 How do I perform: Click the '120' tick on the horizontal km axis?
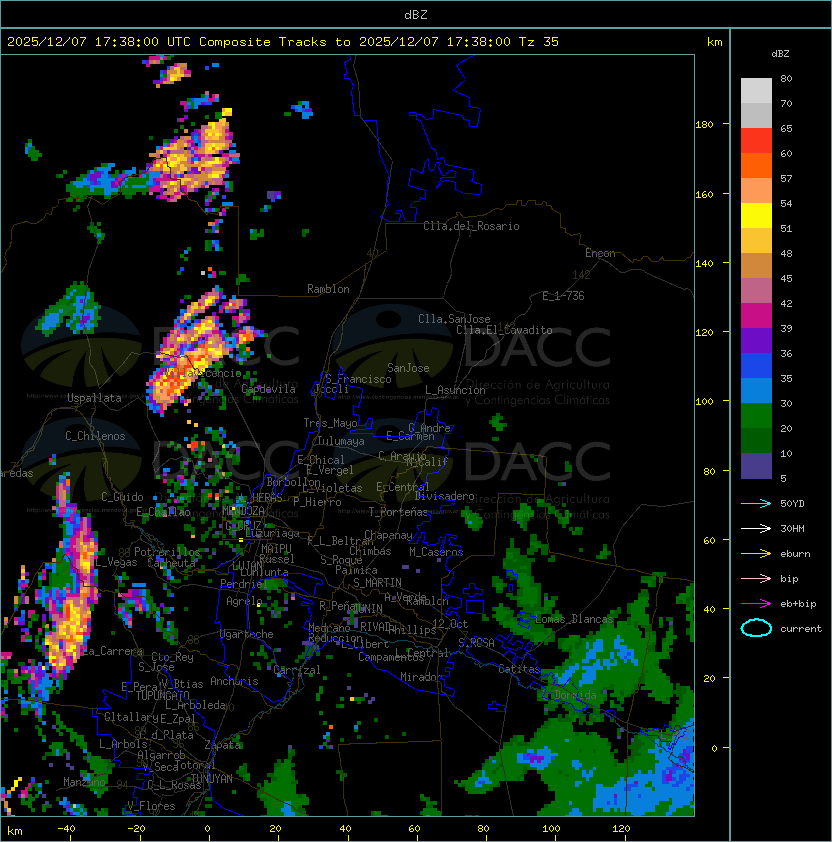621,829
